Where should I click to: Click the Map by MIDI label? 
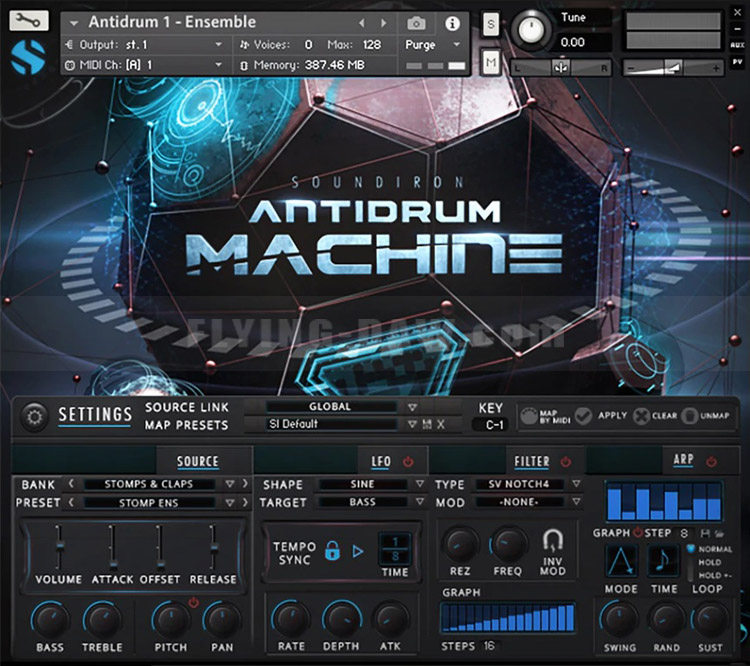(x=555, y=416)
